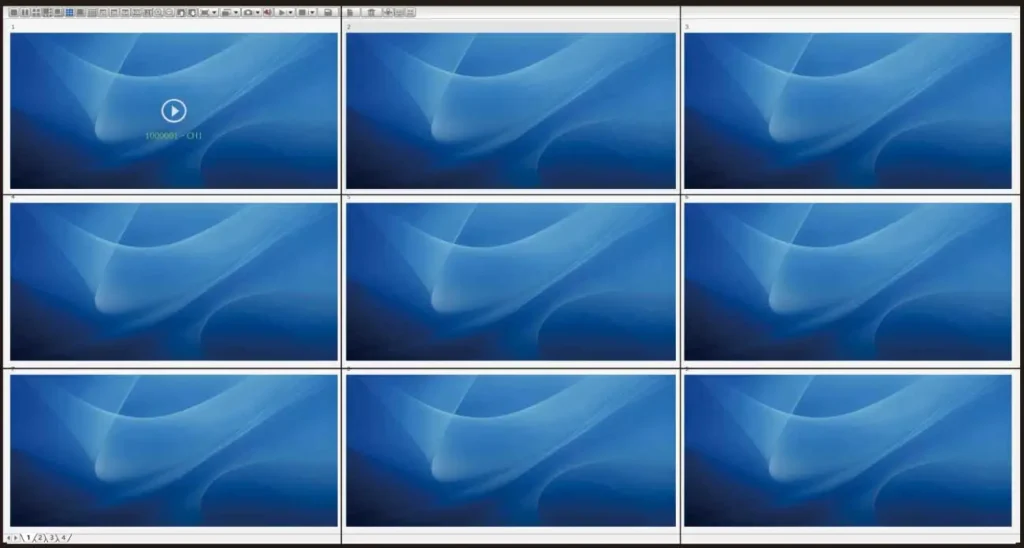Open the dropdown arrow beside the play icon
Screen dimensions: 1024x548
point(291,12)
